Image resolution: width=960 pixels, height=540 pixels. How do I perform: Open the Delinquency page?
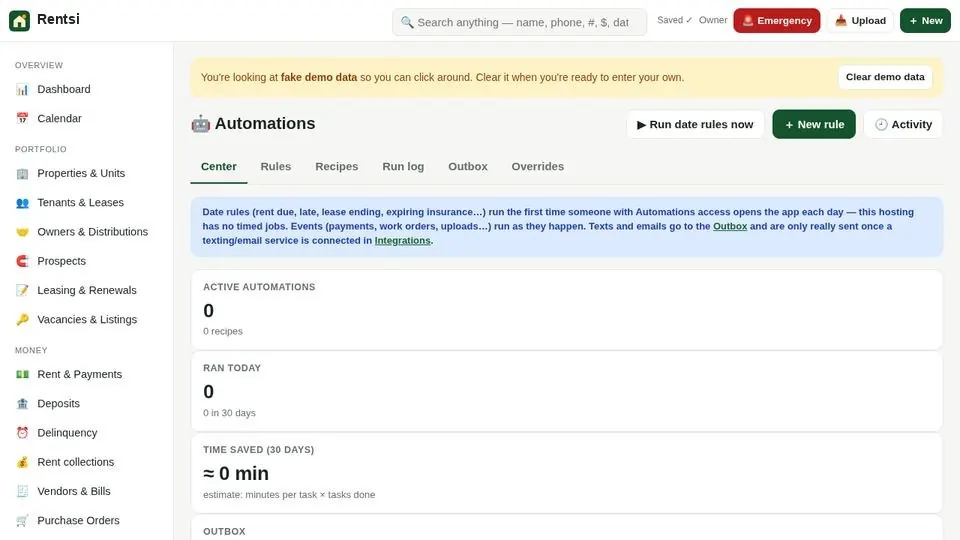click(x=86, y=433)
